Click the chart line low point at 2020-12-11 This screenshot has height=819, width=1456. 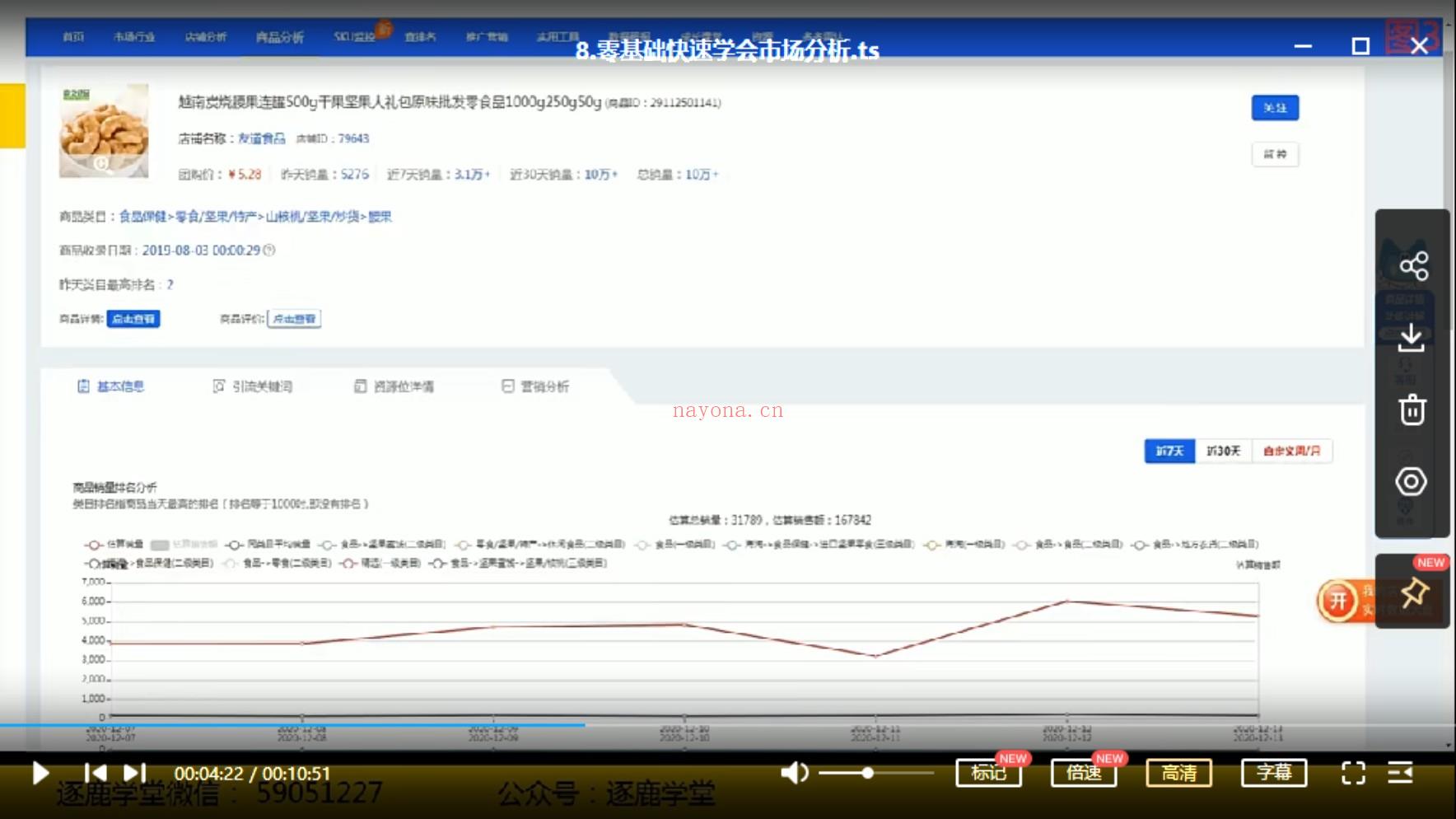point(875,656)
